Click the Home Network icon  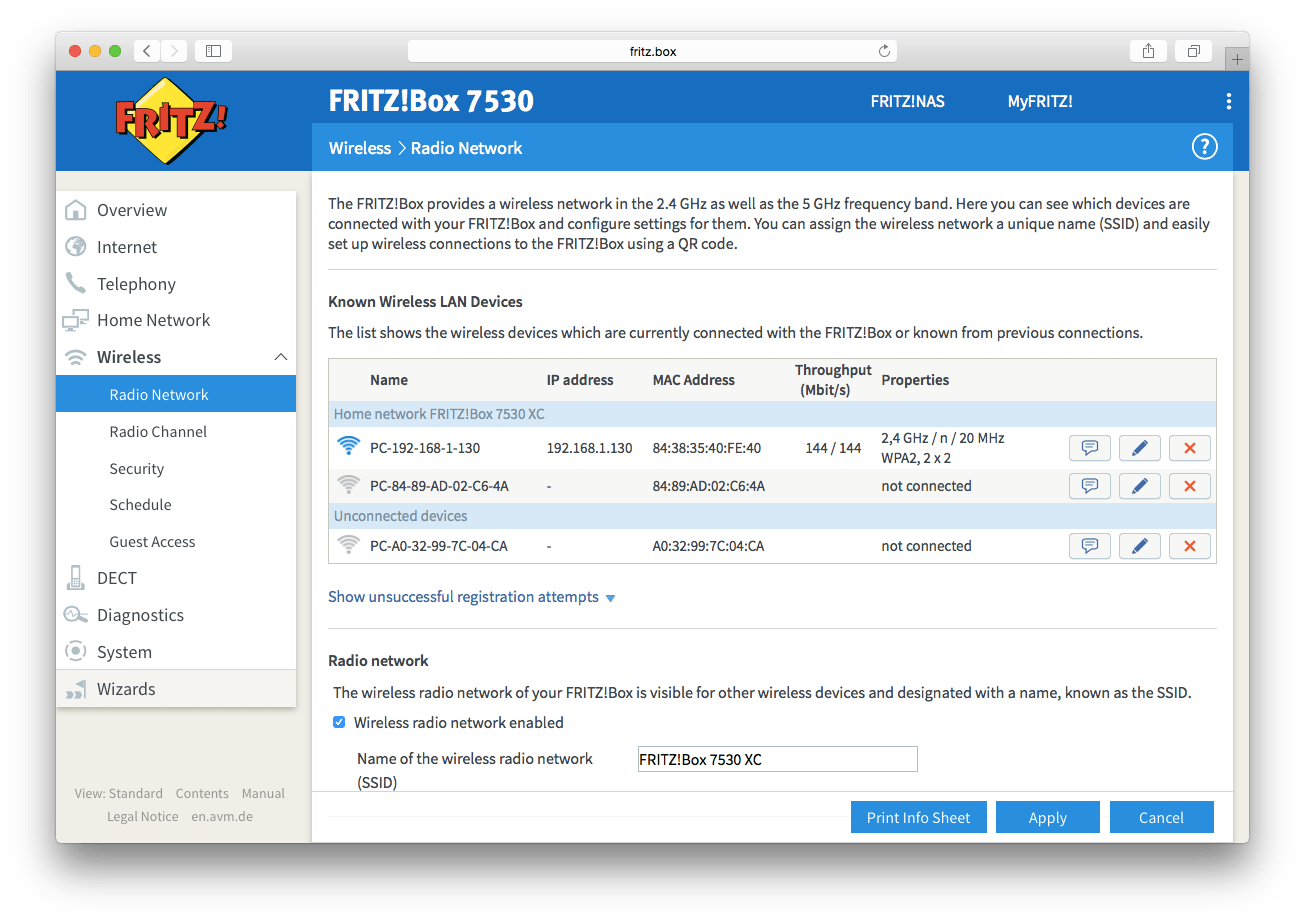(x=75, y=319)
